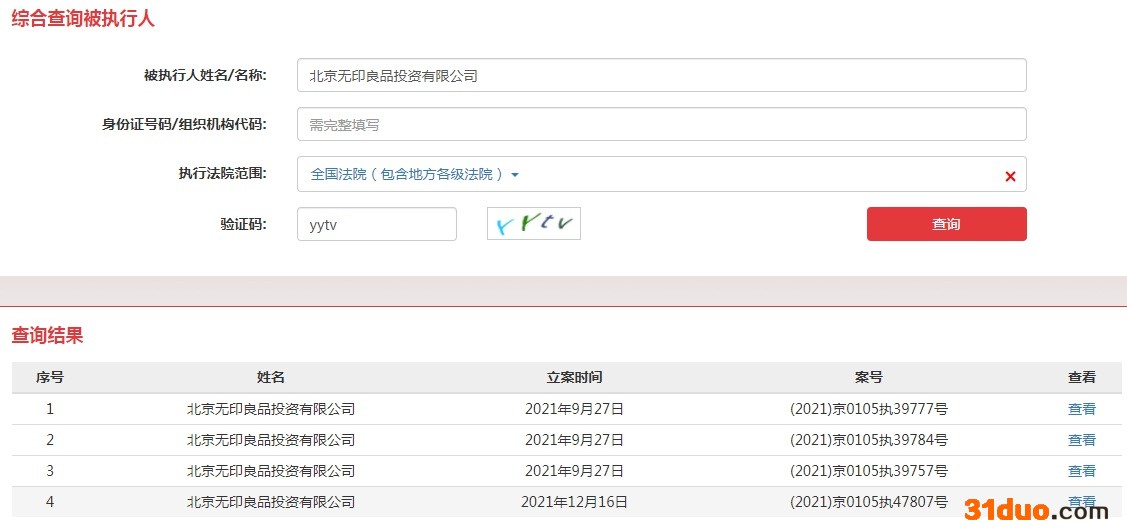The image size is (1127, 532).
Task: Click the 2021年12月16日 filing date cell
Action: pos(574,502)
